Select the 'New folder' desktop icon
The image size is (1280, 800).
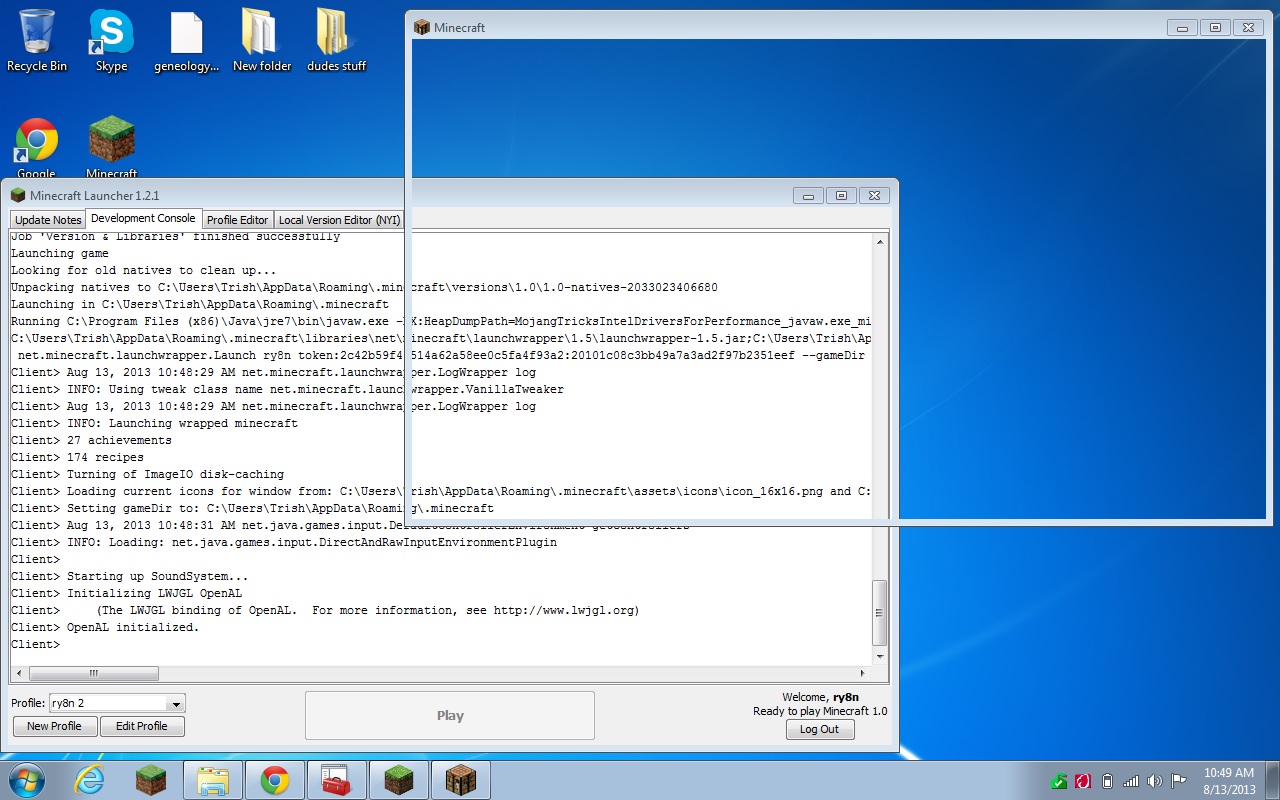tap(261, 40)
